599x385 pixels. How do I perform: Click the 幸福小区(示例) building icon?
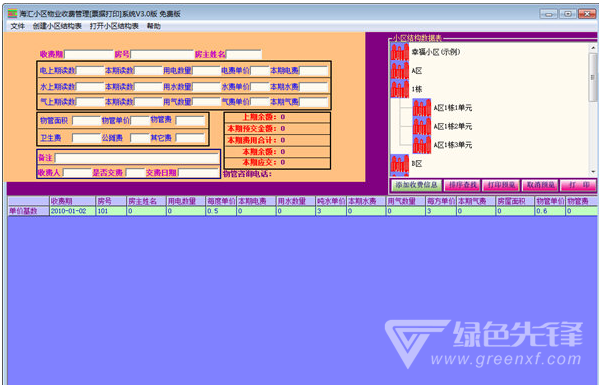pos(400,52)
